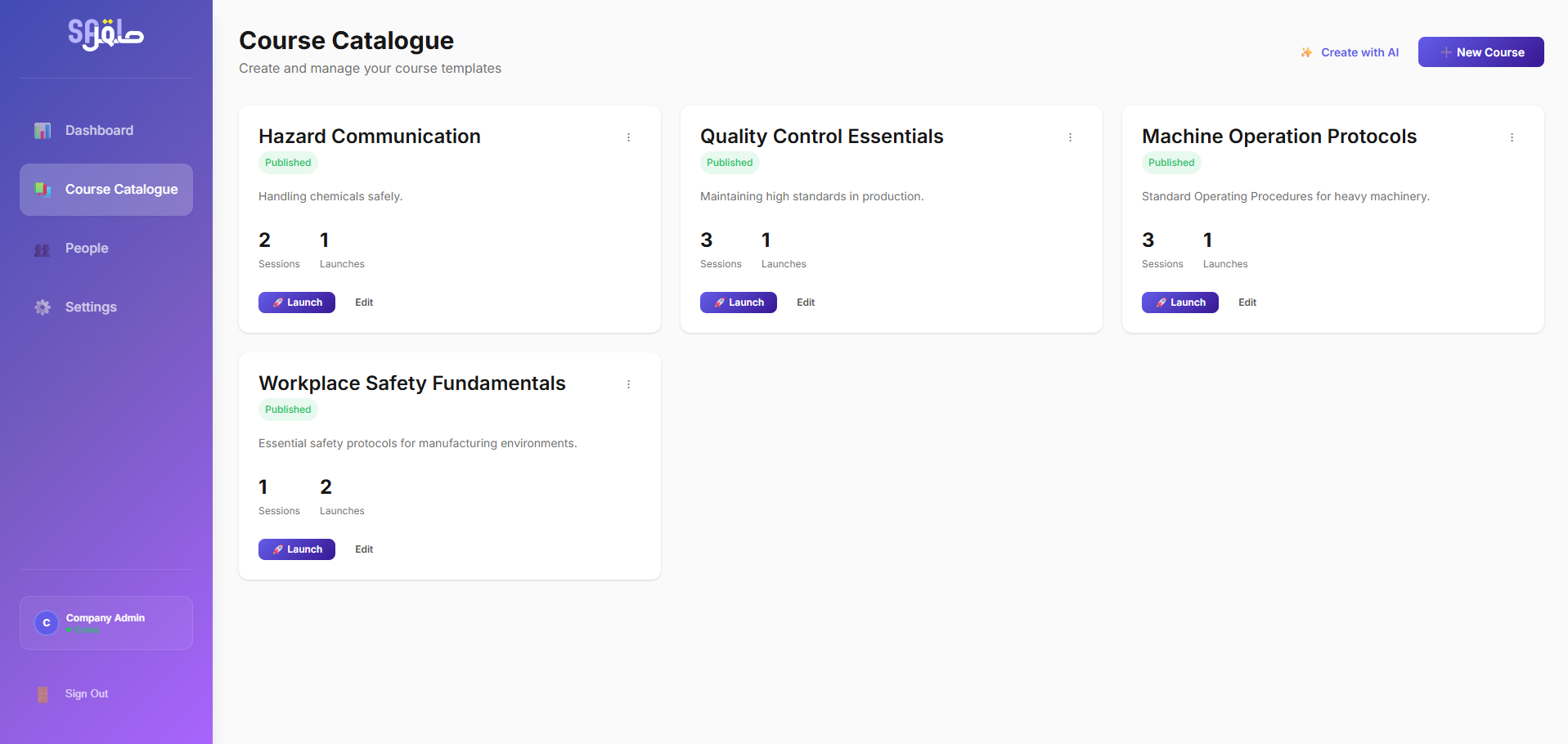This screenshot has height=744, width=1568.
Task: Click the Published badge on Machine Operation Protocols
Action: (x=1171, y=163)
